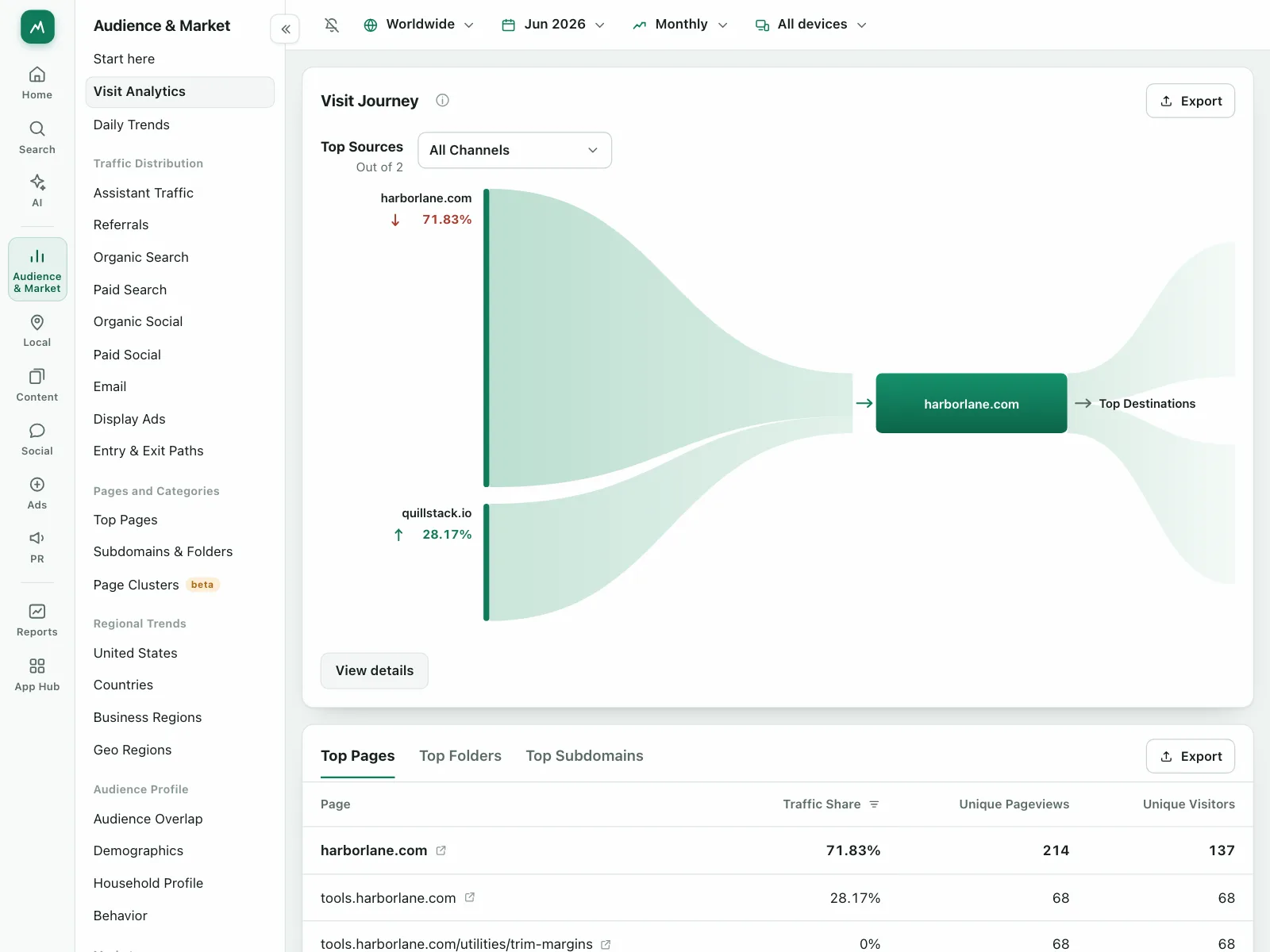
Task: Open Reports from the left rail
Action: [37, 620]
